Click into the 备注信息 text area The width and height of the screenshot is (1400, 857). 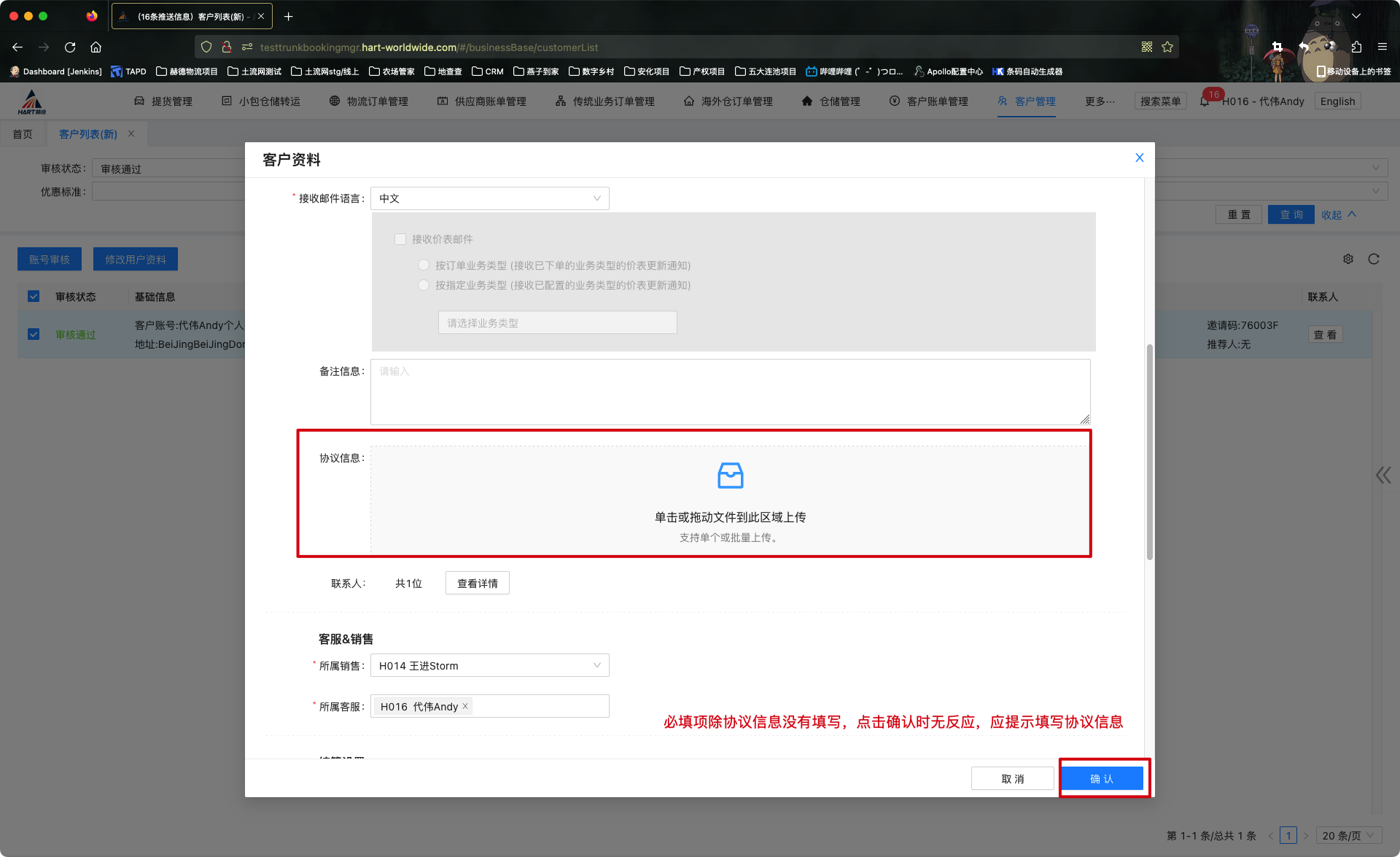(729, 392)
